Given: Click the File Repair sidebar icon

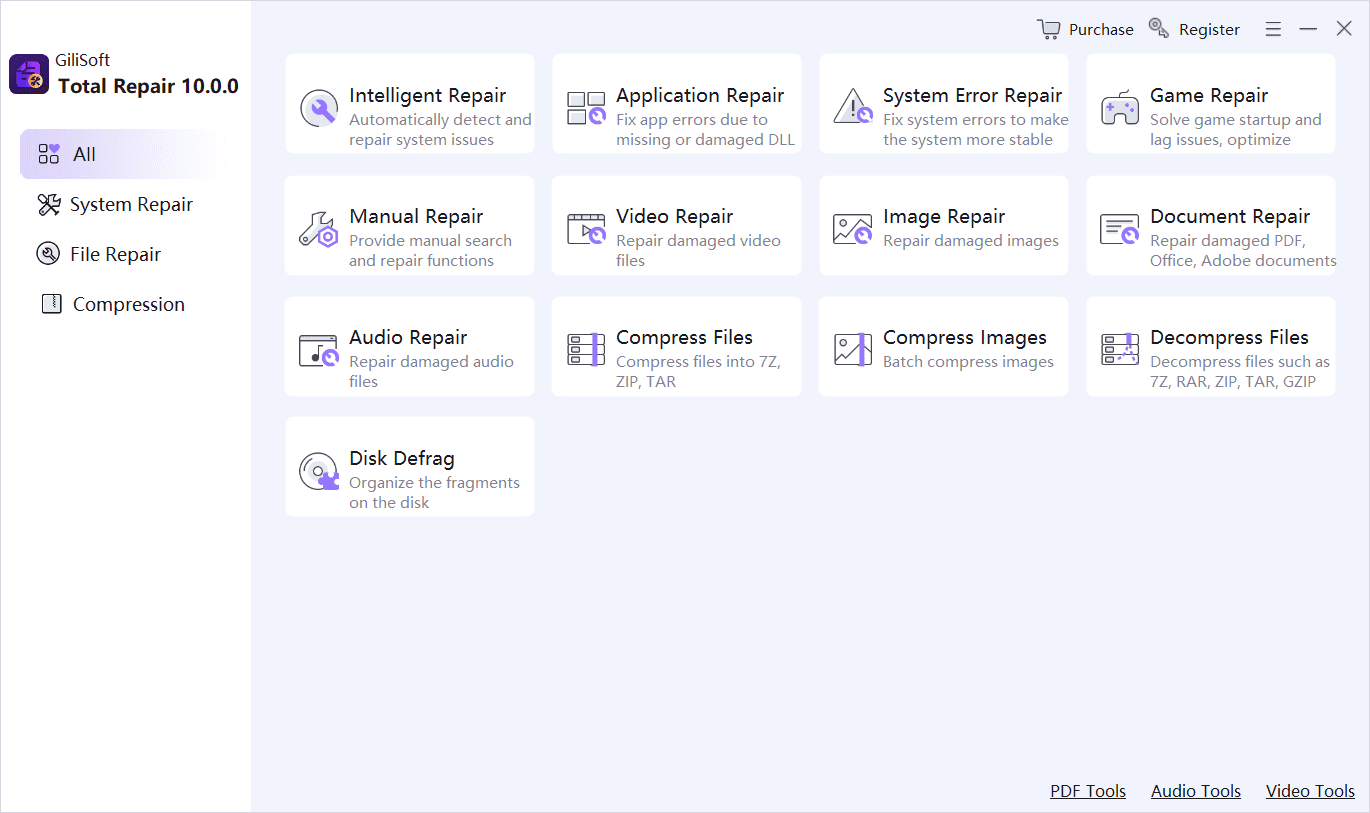Looking at the screenshot, I should 48,254.
